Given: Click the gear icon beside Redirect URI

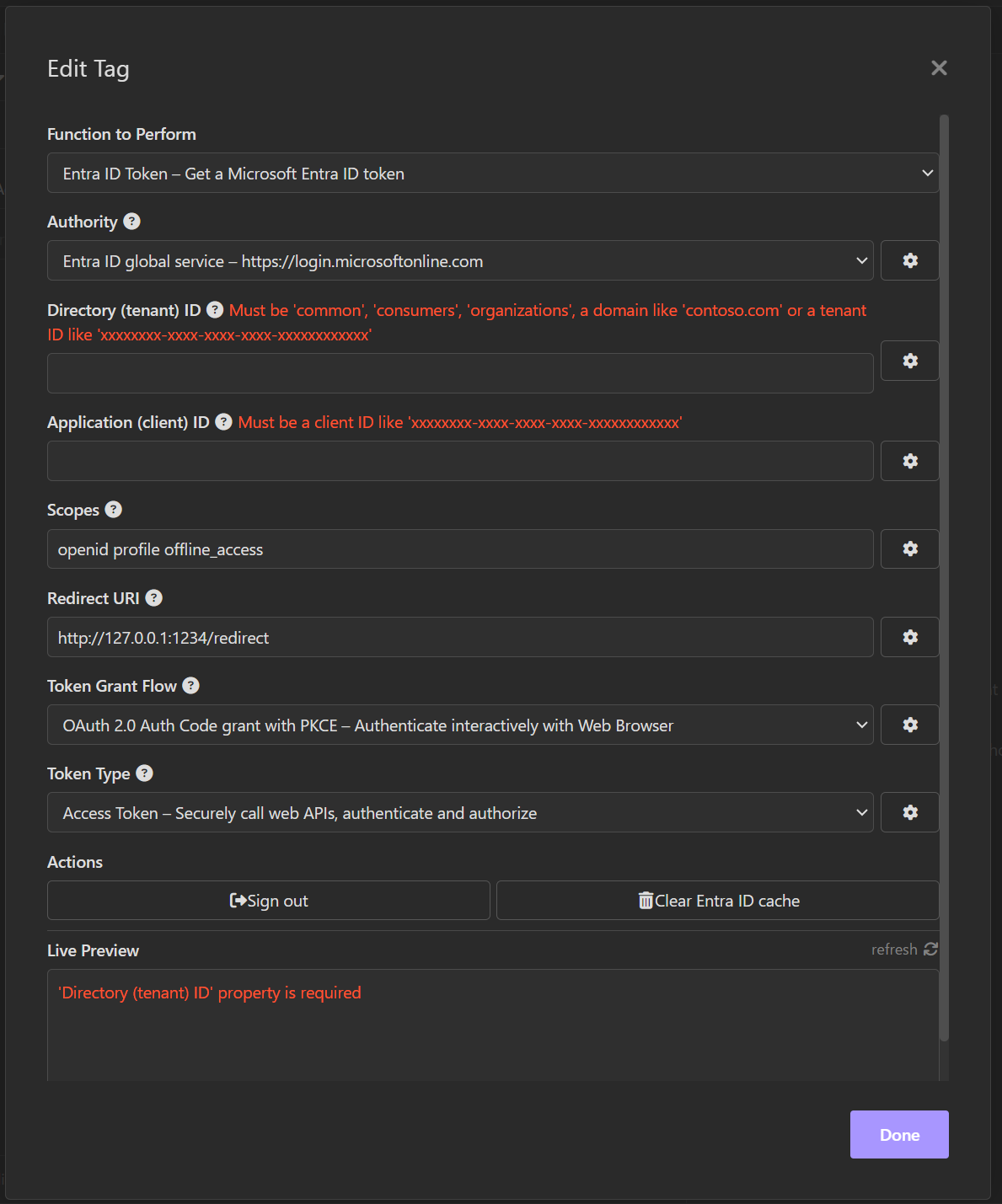Looking at the screenshot, I should [909, 637].
